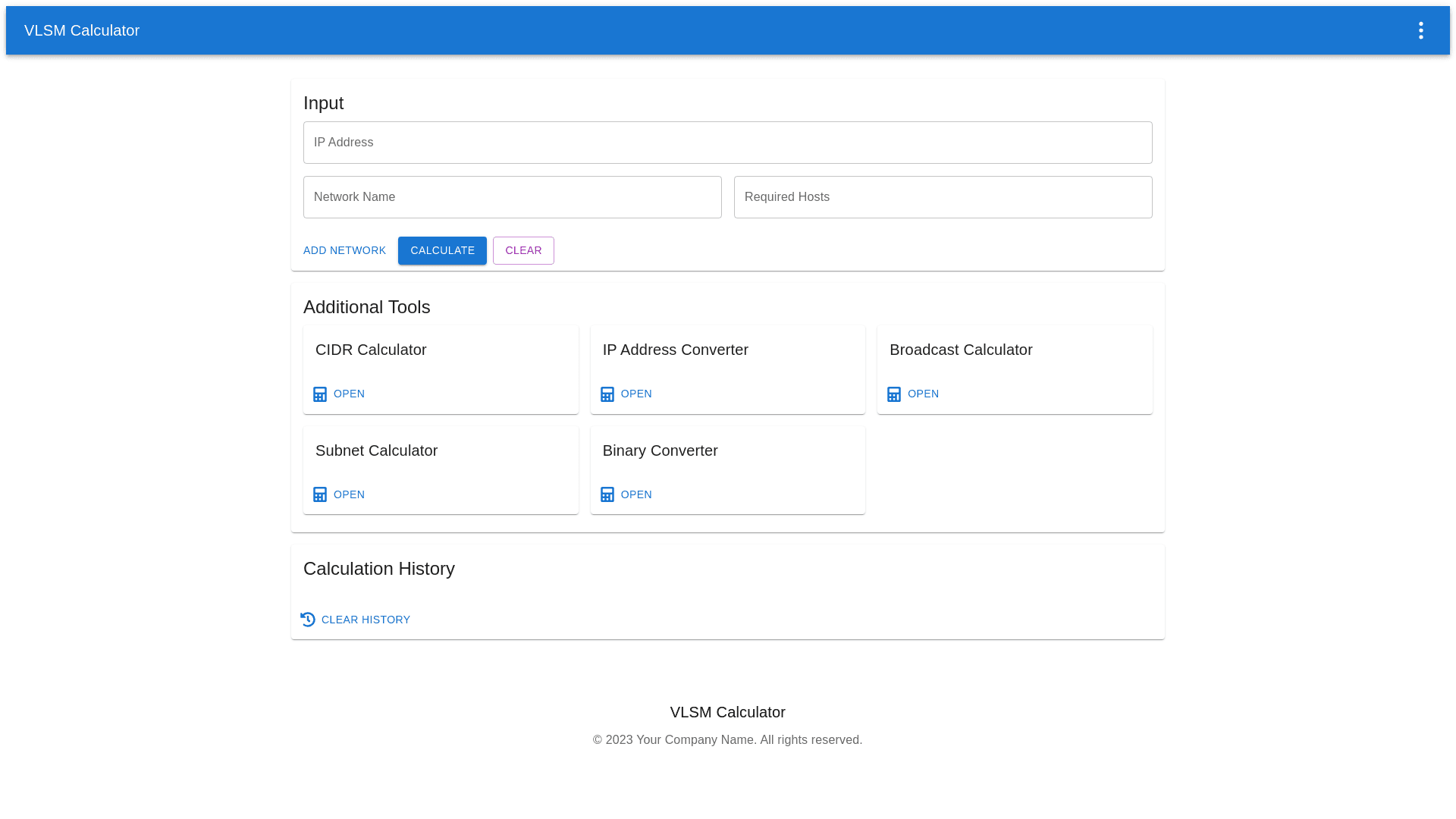Click VLSM Calculator title in app bar
Viewport: 1456px width, 819px height.
pyautogui.click(x=82, y=30)
